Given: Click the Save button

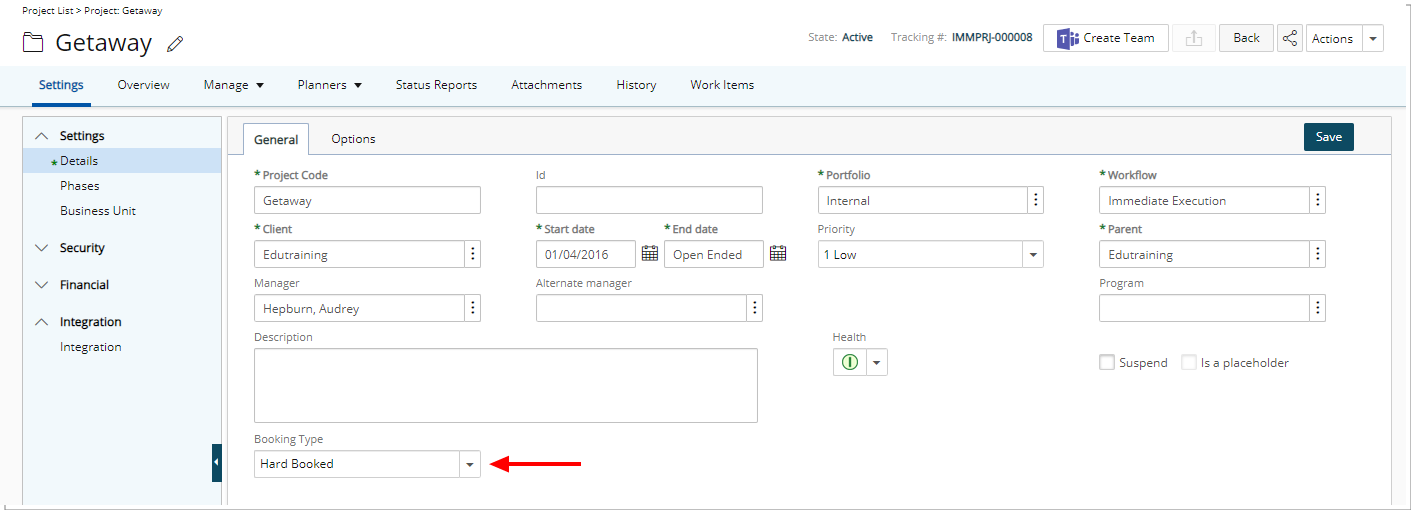Looking at the screenshot, I should [1329, 137].
